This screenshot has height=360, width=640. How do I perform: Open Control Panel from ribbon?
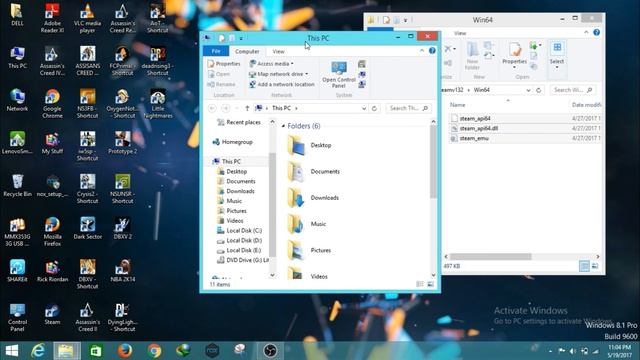(x=339, y=74)
